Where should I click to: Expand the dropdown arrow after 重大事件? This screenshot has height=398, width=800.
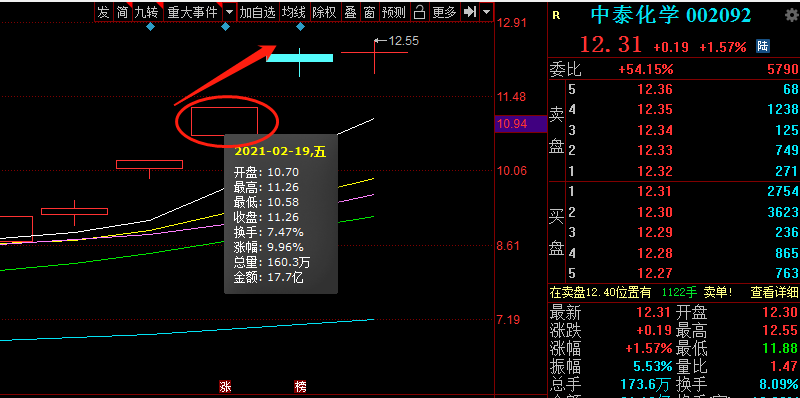click(230, 12)
